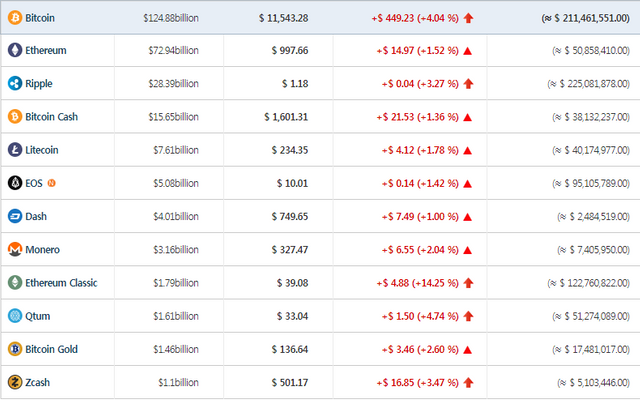Open the Bitcoin Cash name link

[51, 116]
